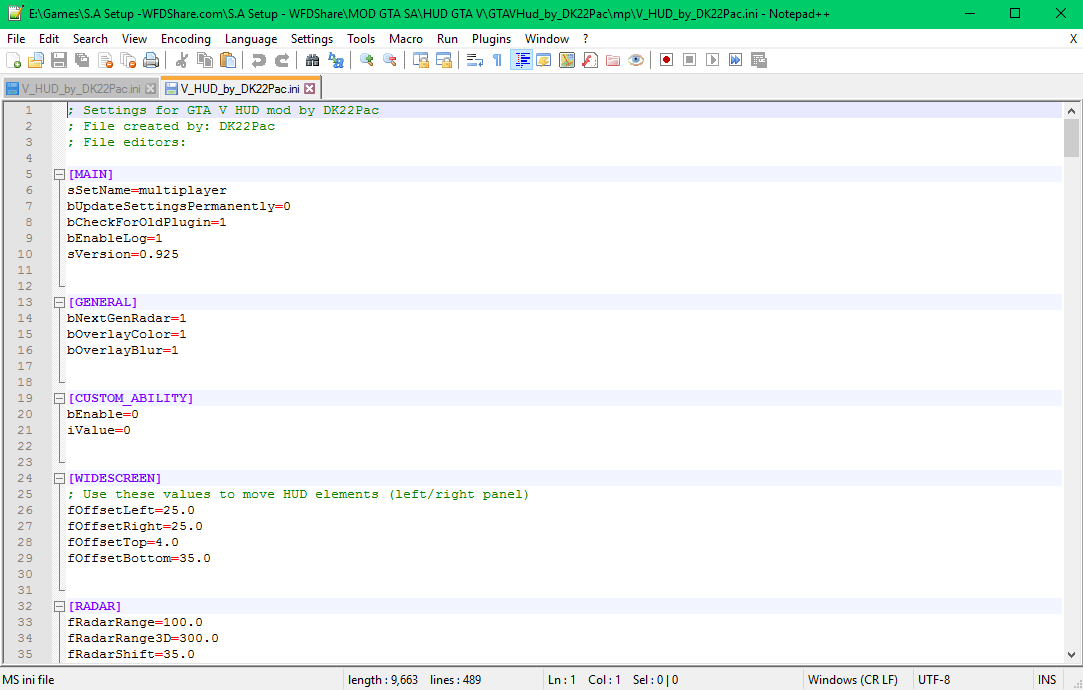The height and width of the screenshot is (690, 1083).
Task: Cut the selection with the scissors icon
Action: coord(182,60)
